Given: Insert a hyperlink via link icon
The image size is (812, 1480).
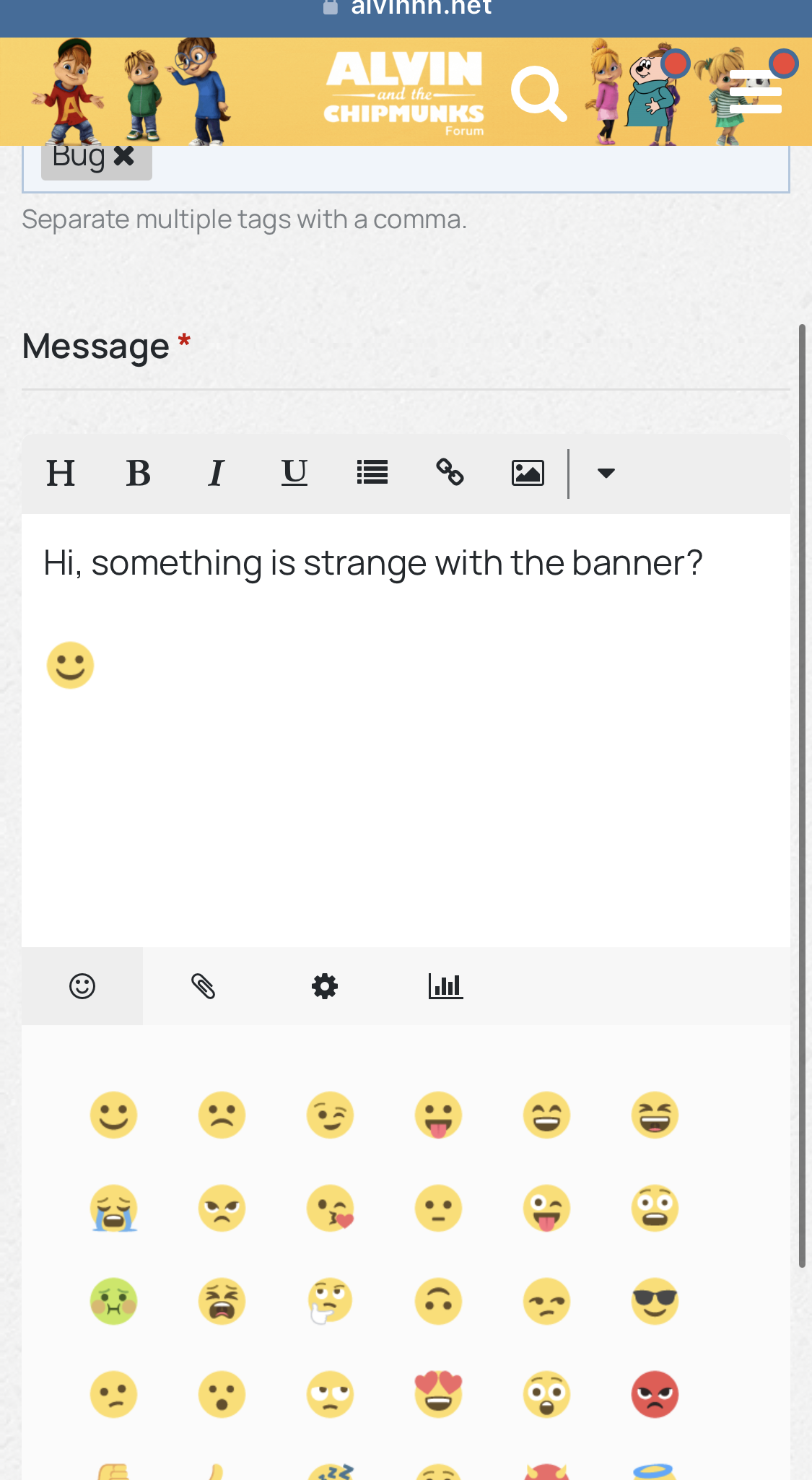Looking at the screenshot, I should click(450, 474).
